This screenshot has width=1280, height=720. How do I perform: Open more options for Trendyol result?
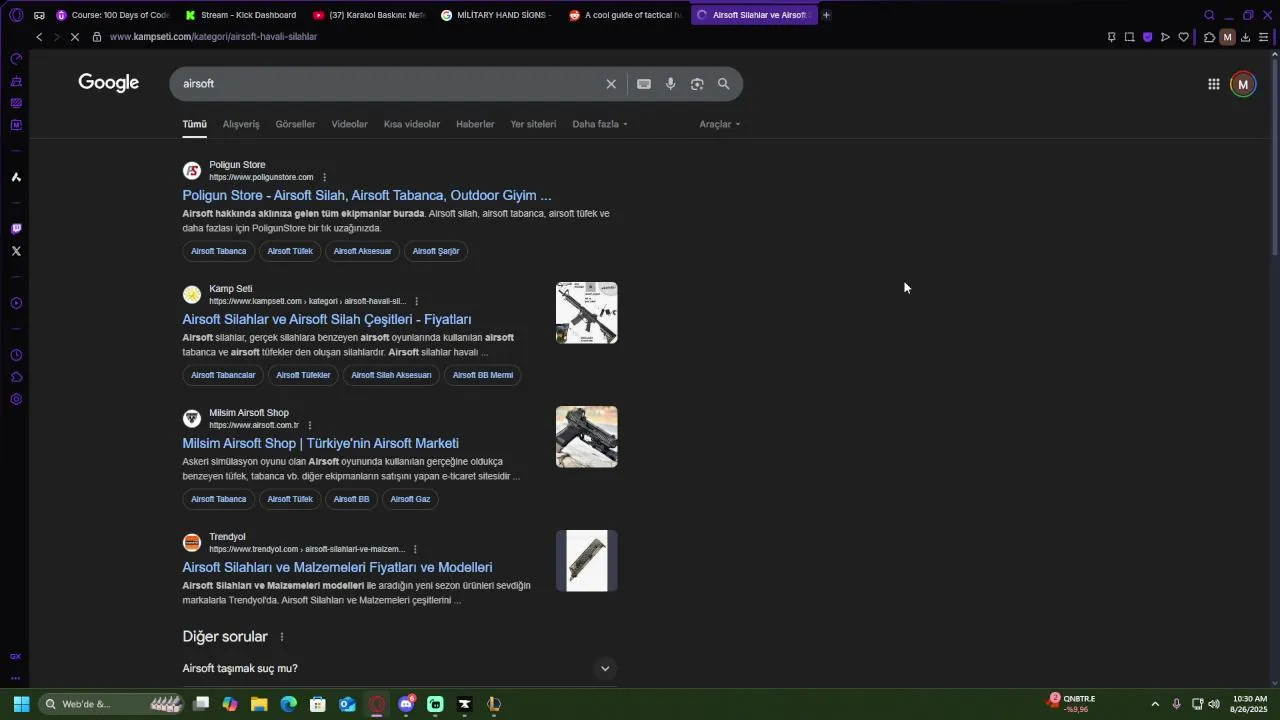coord(415,549)
